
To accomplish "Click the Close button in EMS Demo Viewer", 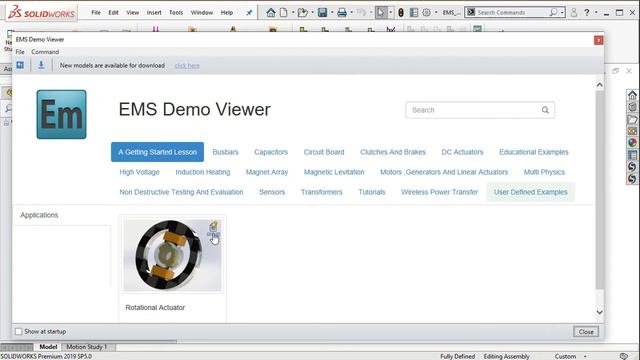I will [x=586, y=332].
